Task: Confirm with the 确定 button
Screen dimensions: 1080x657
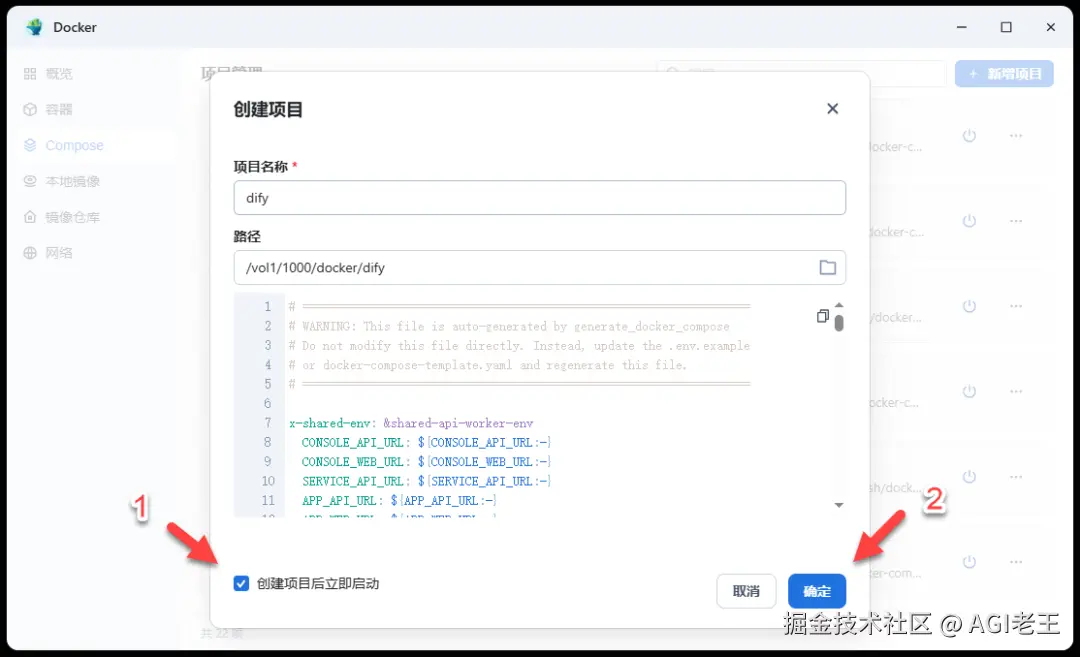Action: tap(817, 591)
